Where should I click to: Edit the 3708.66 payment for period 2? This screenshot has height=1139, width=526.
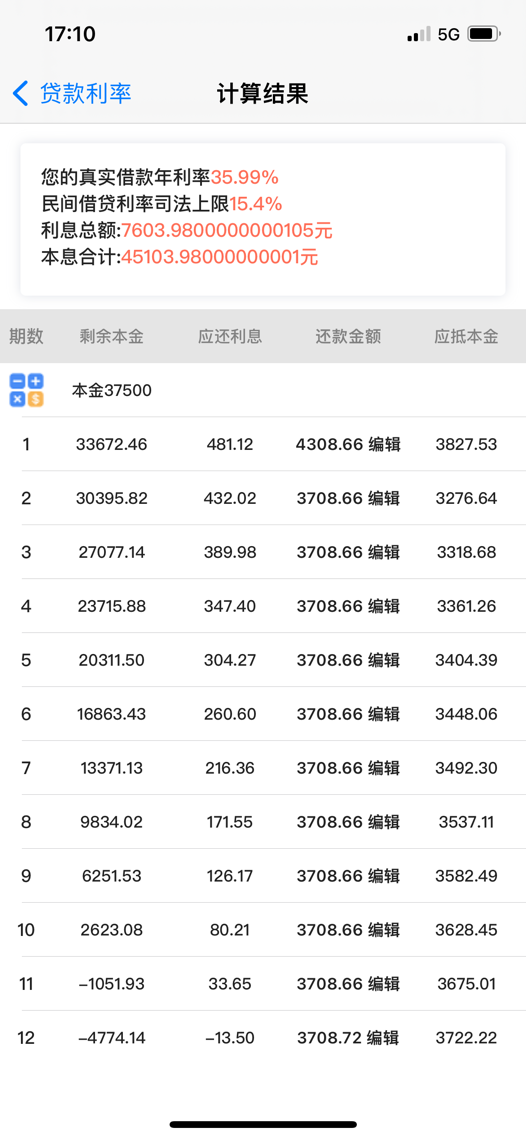pos(384,498)
